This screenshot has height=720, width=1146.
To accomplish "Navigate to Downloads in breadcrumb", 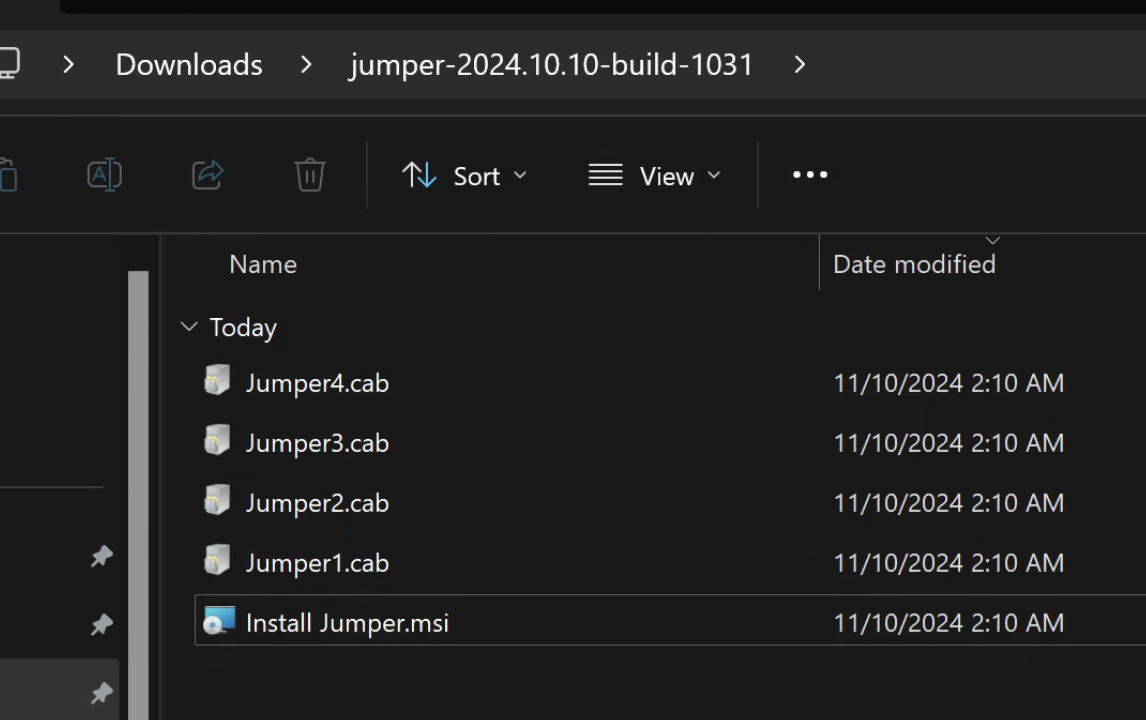I will tap(189, 65).
